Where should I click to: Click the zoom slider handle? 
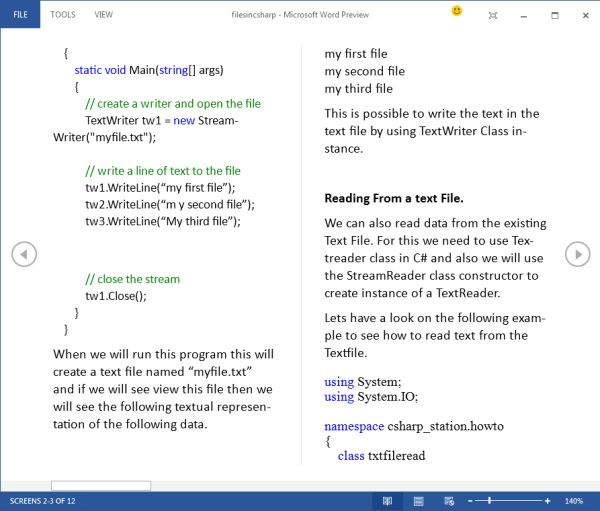pyautogui.click(x=489, y=501)
